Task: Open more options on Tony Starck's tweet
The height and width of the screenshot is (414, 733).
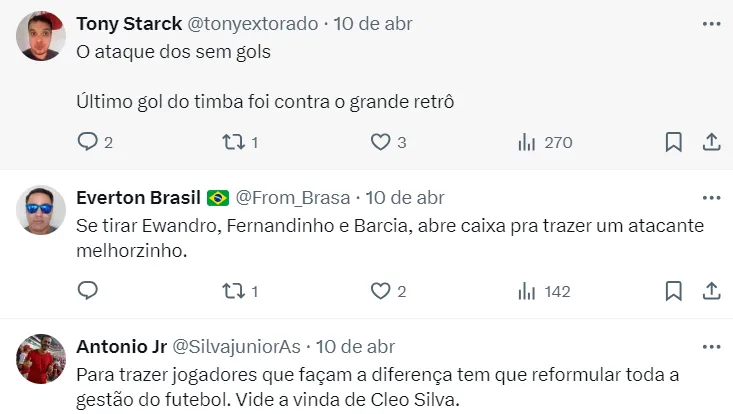Action: (711, 24)
